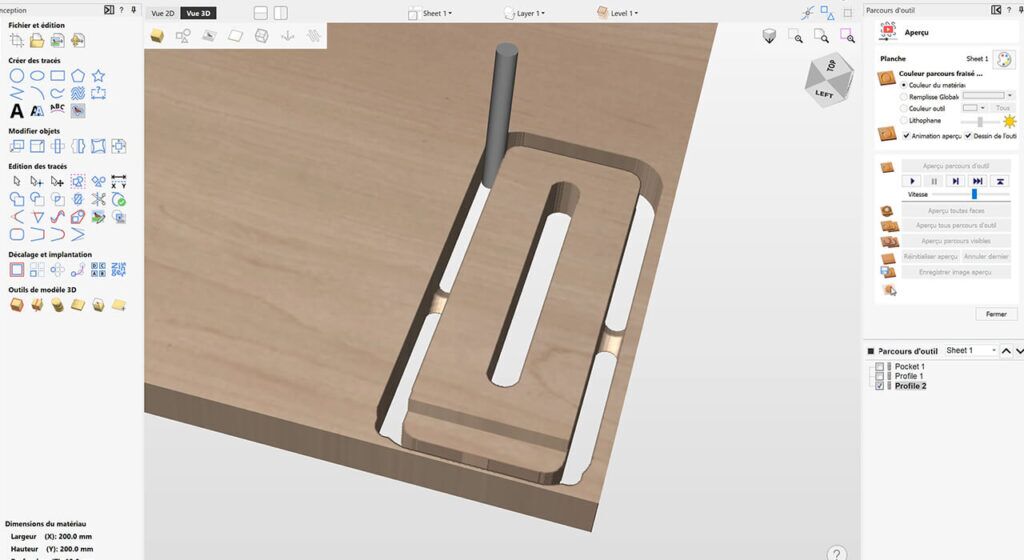Switch to the Vue 2D tab

pyautogui.click(x=163, y=13)
